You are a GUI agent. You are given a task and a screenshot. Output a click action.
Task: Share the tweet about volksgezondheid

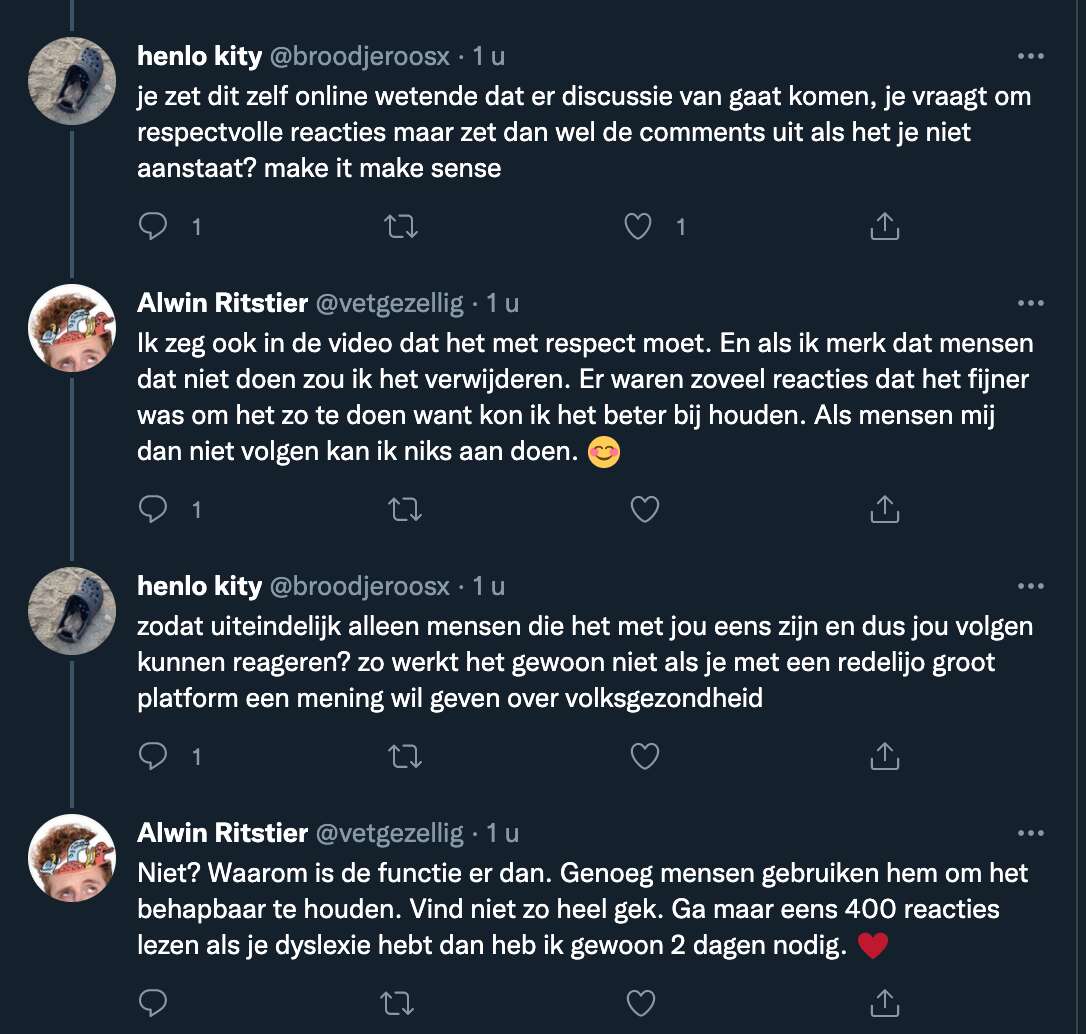tap(884, 756)
